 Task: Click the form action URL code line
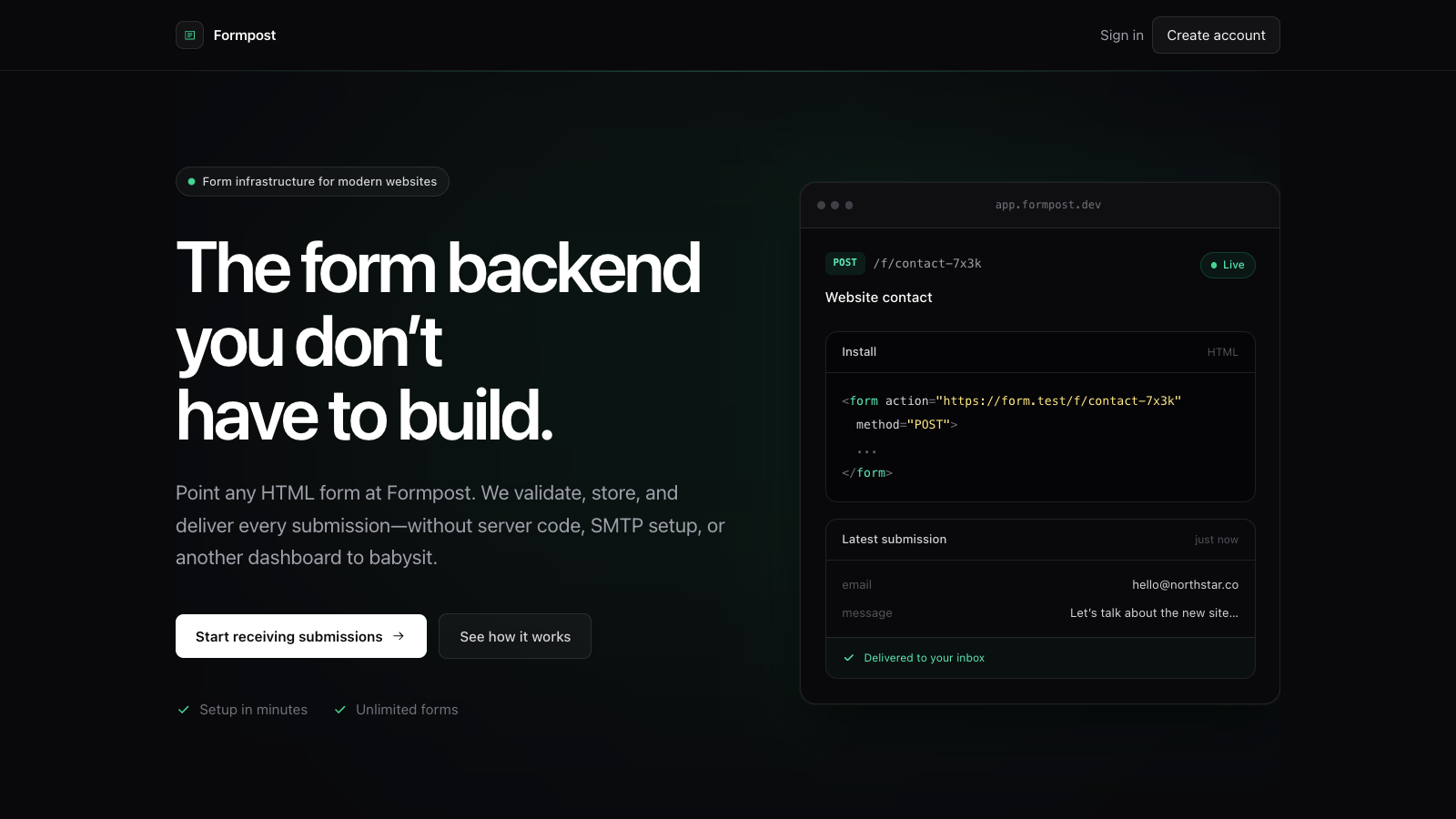pos(1012,401)
